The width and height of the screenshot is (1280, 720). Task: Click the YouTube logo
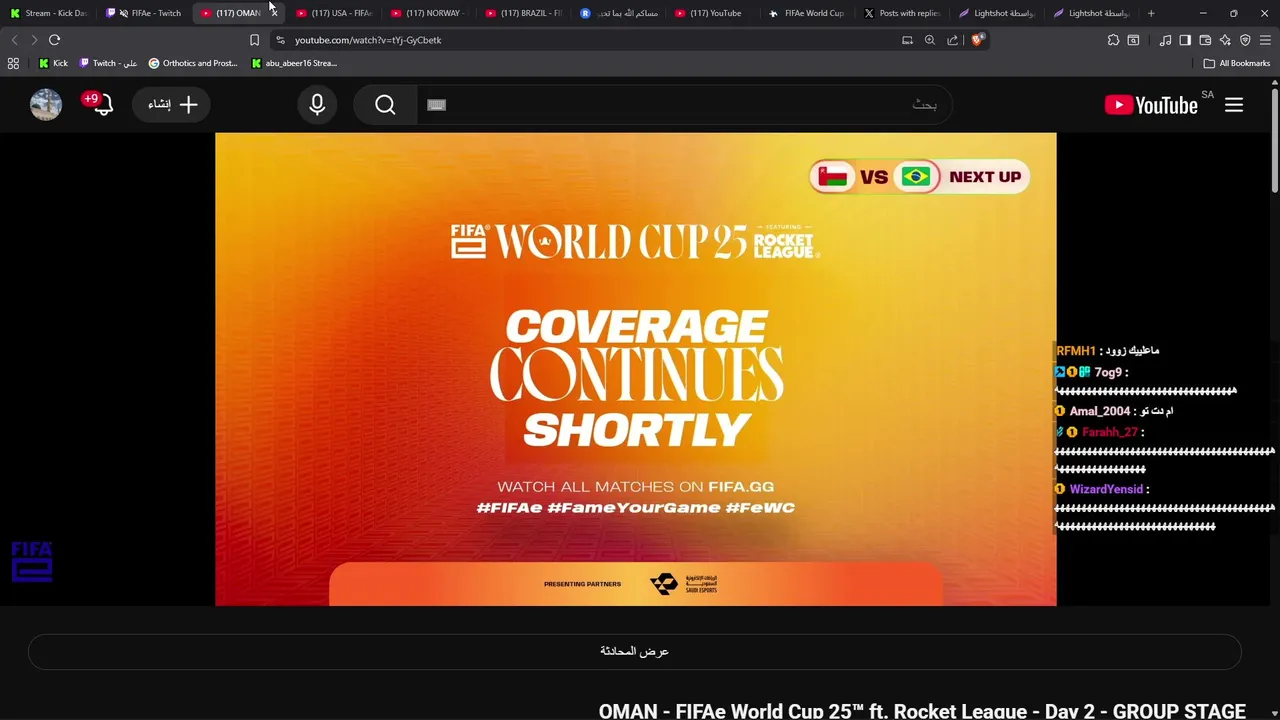tap(1151, 105)
